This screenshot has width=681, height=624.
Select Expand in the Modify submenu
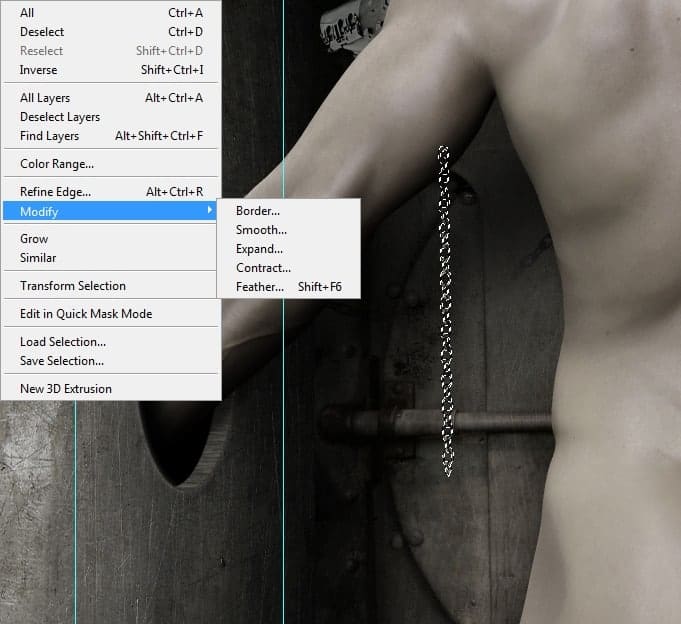pyautogui.click(x=289, y=249)
